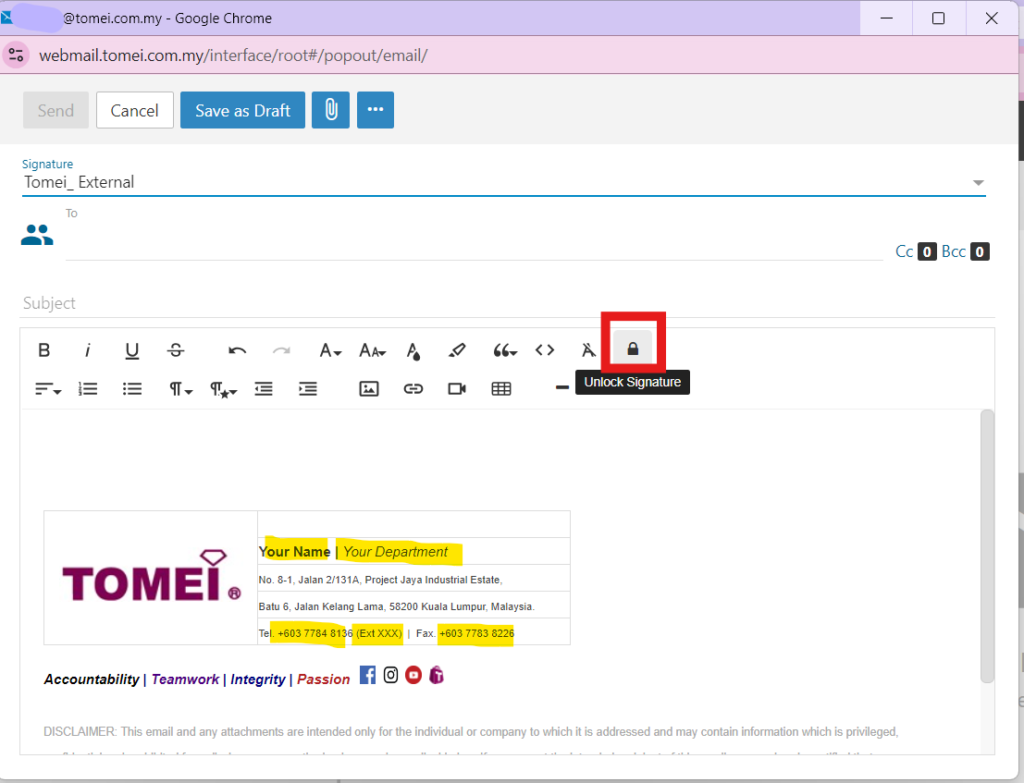This screenshot has height=783, width=1024.
Task: Insert a hyperlink via link icon
Action: [413, 389]
